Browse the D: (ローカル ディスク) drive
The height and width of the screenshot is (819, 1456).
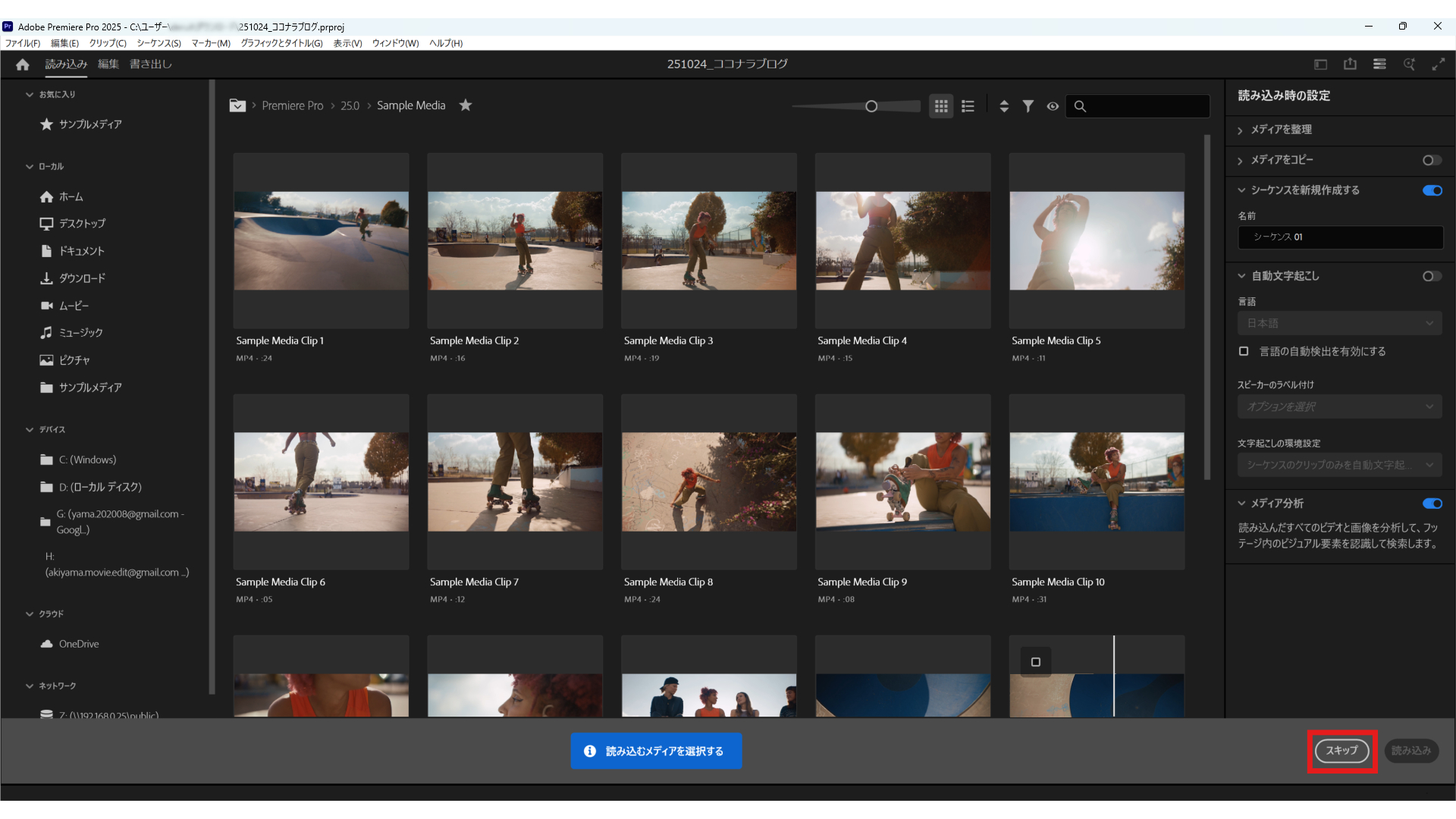(x=91, y=487)
